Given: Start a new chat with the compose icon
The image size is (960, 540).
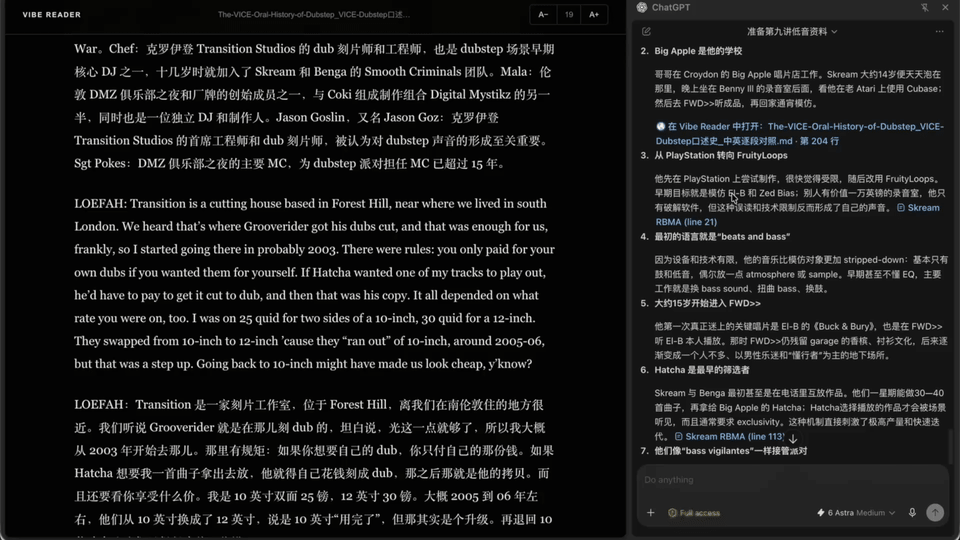Looking at the screenshot, I should click(x=647, y=31).
